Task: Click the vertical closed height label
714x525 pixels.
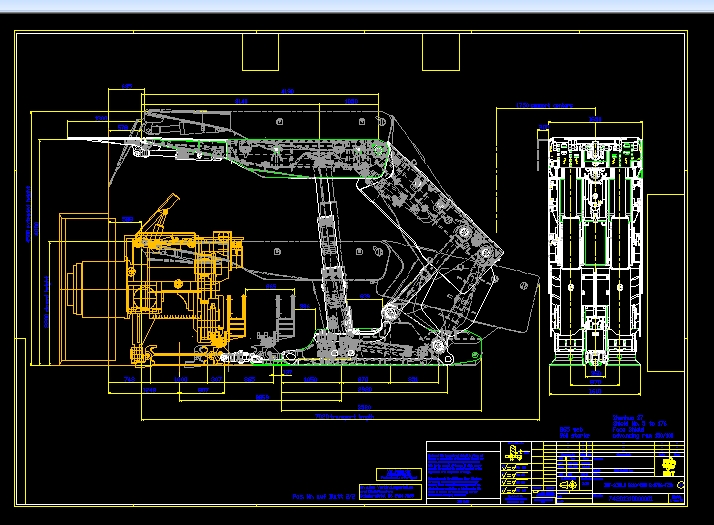Action: (x=46, y=302)
